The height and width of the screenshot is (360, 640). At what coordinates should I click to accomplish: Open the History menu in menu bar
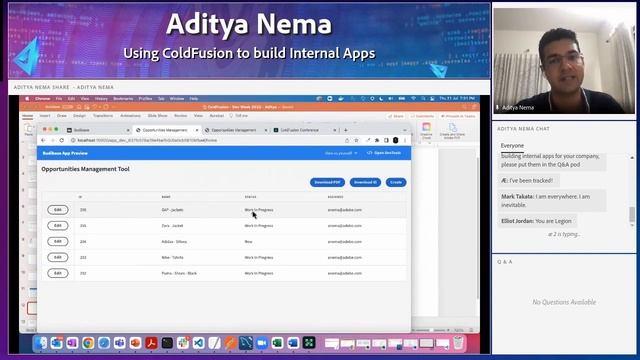pyautogui.click(x=101, y=99)
